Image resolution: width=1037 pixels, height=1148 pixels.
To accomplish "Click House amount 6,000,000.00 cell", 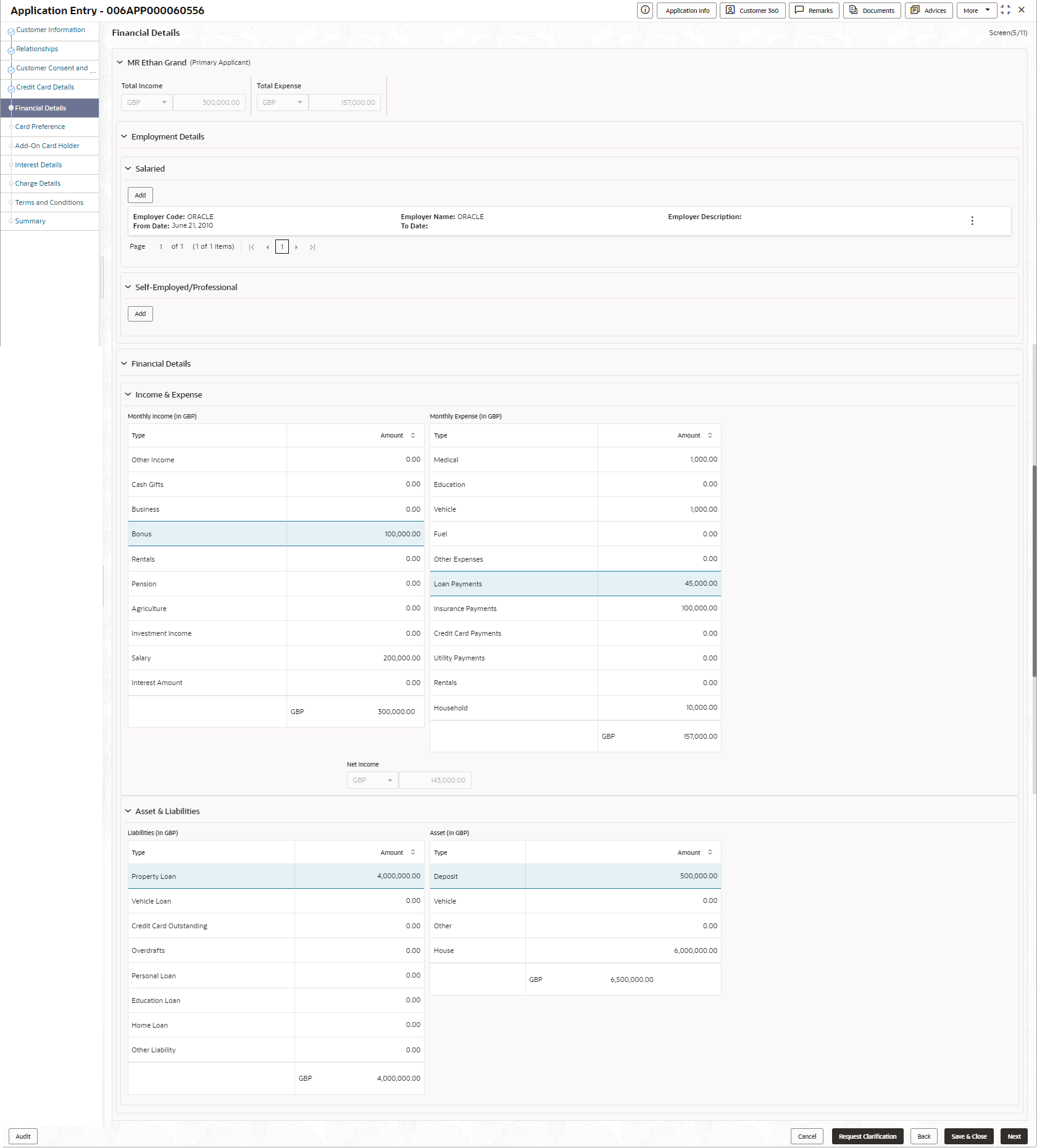I will (x=623, y=950).
